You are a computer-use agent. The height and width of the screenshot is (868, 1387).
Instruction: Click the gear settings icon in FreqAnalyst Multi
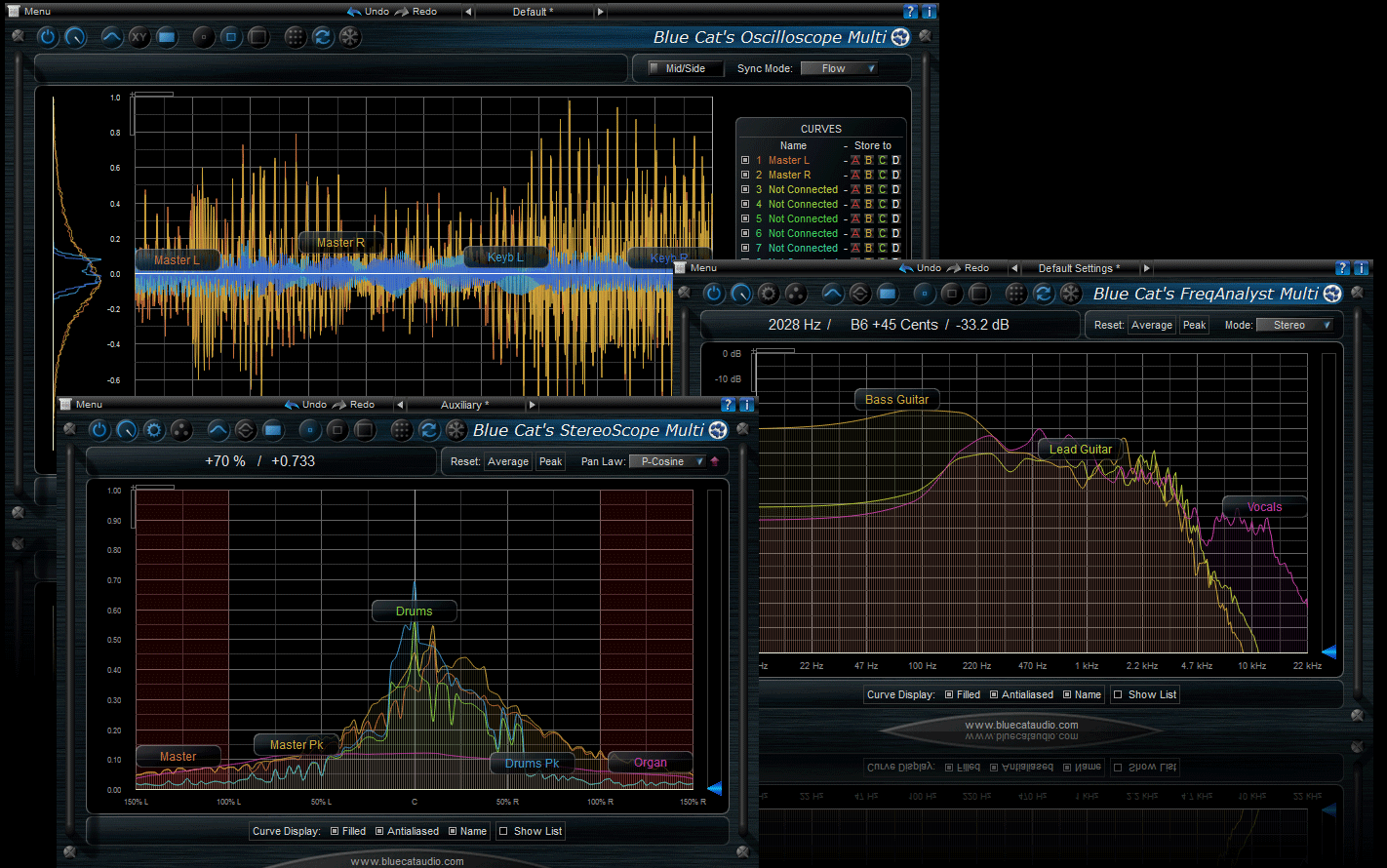pyautogui.click(x=769, y=294)
